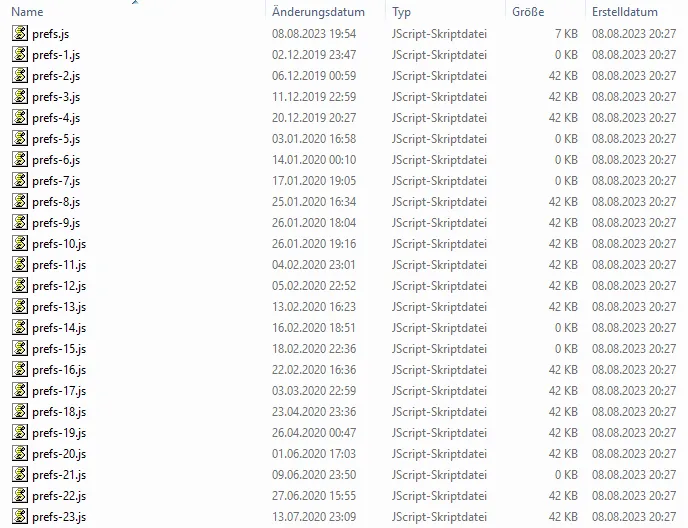Image resolution: width=688 pixels, height=528 pixels.
Task: Select the icon of prefs-23.js
Action: pos(20,517)
